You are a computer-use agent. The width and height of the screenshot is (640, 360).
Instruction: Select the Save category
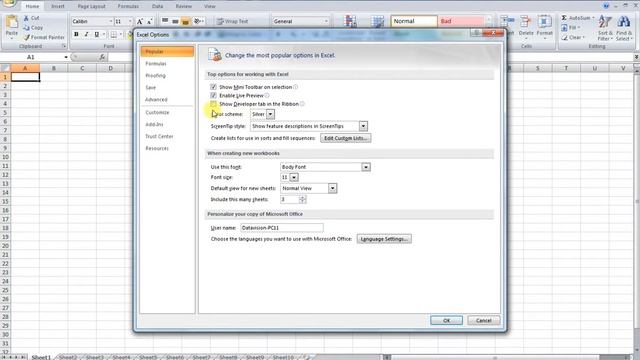coord(167,87)
